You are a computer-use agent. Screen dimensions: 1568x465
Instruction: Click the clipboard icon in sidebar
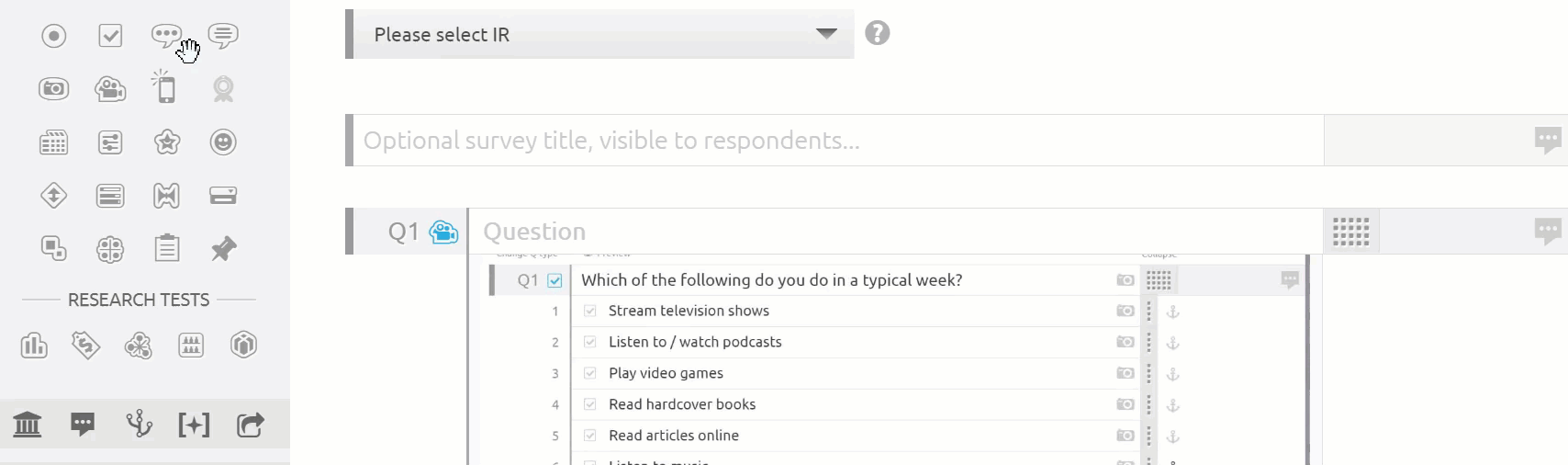tap(167, 249)
